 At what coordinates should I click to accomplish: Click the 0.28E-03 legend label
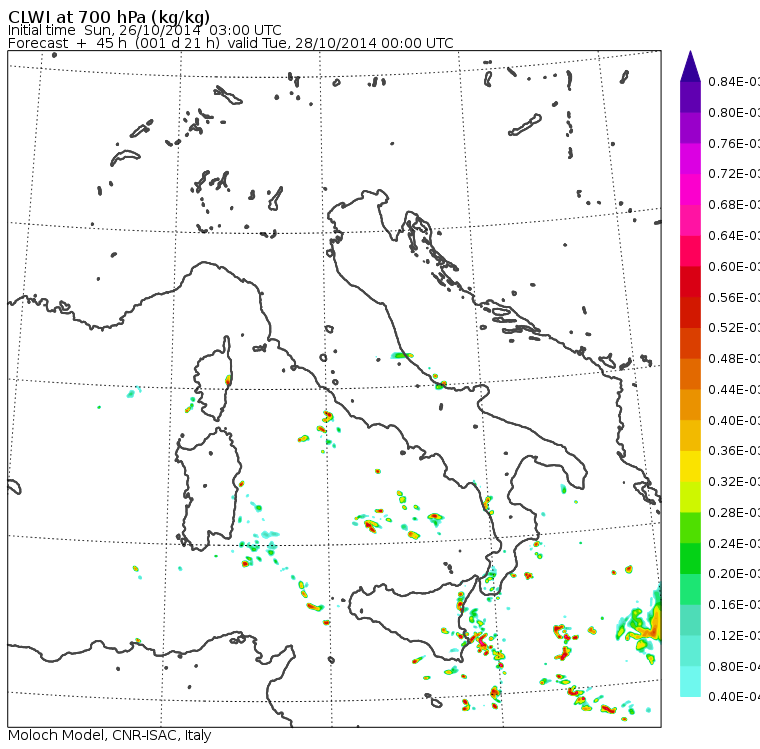[x=734, y=512]
